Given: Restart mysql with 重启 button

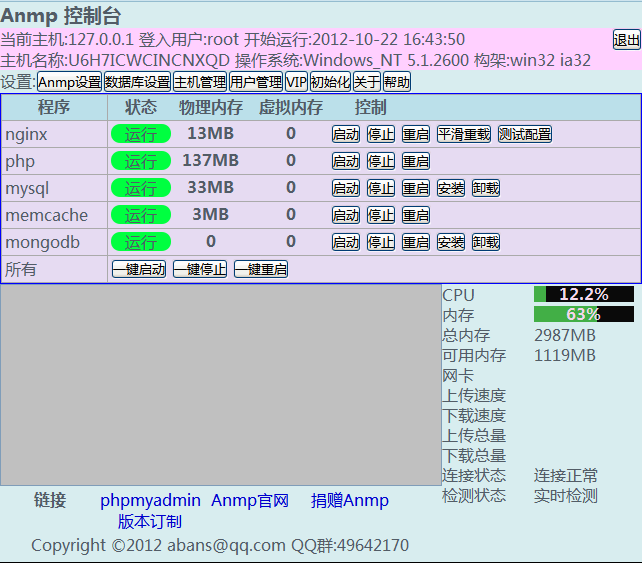Looking at the screenshot, I should coord(416,188).
